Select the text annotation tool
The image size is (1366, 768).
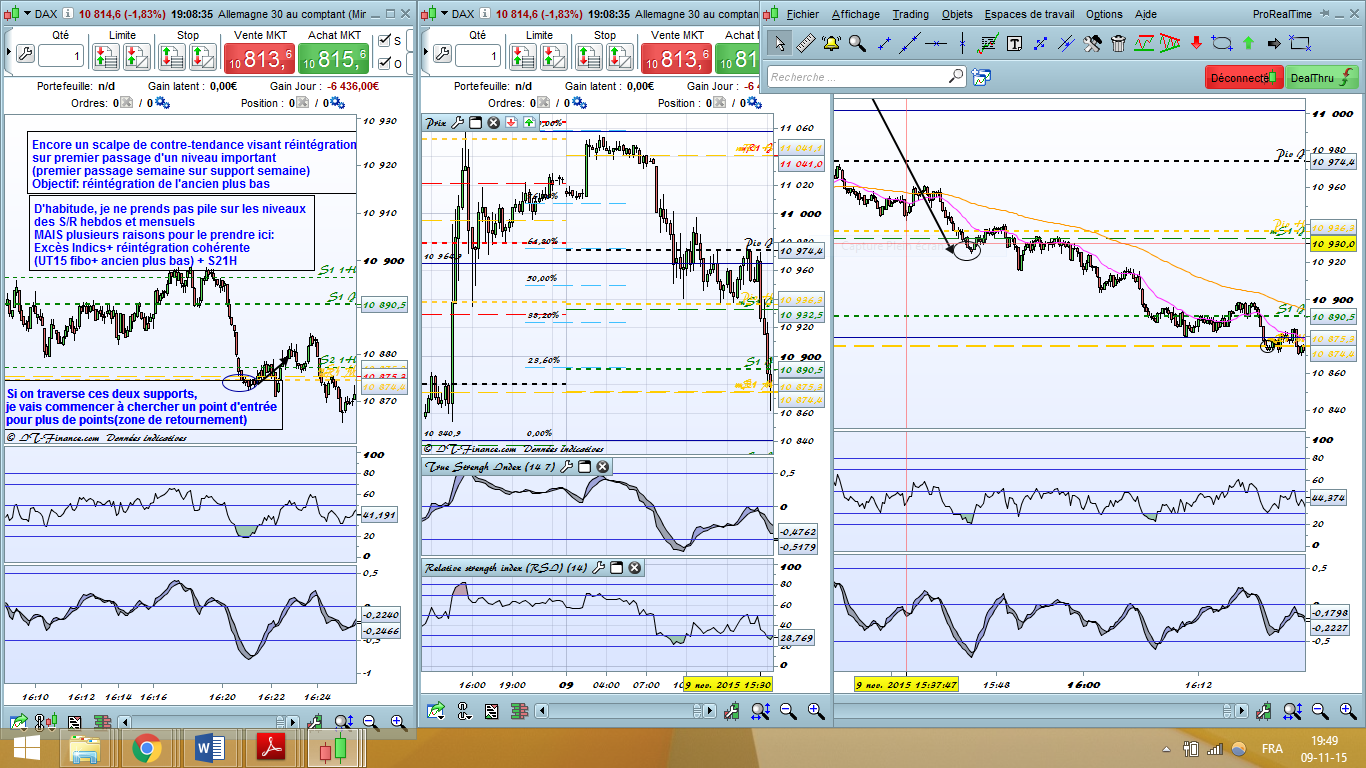1014,43
